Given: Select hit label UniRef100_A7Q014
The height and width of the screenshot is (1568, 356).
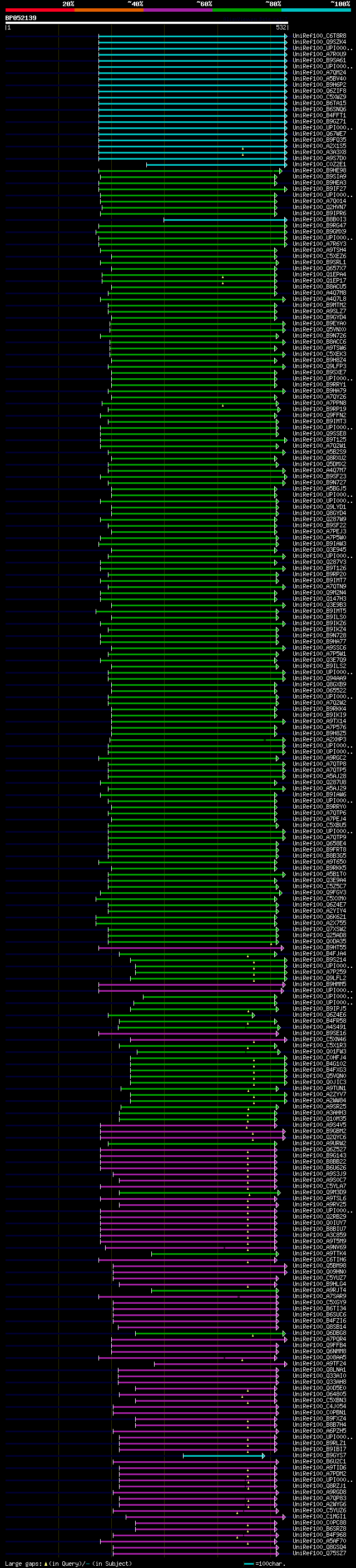Looking at the screenshot, I should click(319, 201).
